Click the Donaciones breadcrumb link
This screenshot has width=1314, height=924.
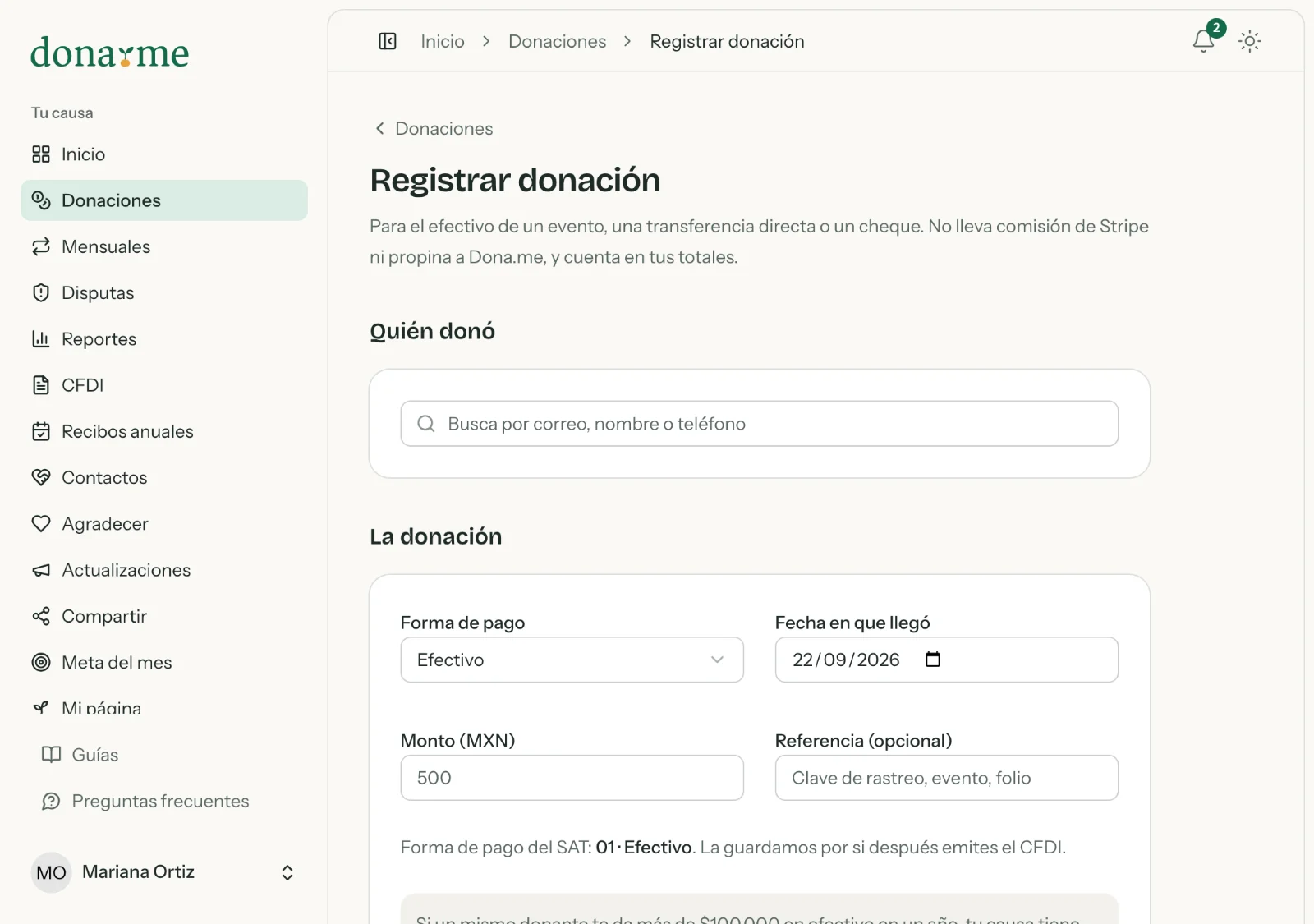[x=557, y=41]
